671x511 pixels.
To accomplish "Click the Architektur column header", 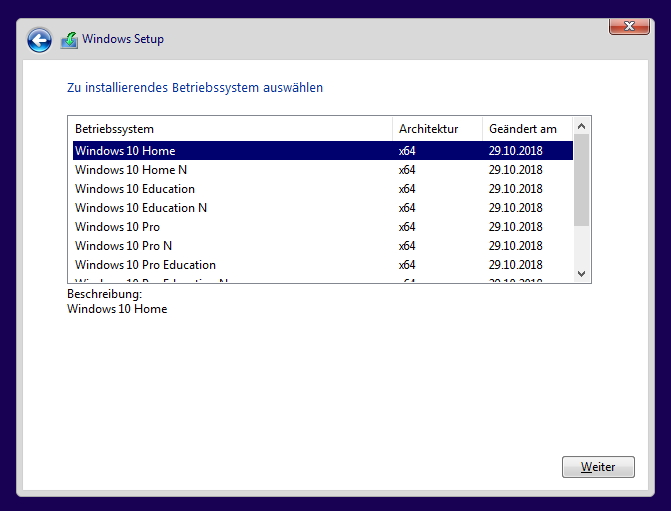I will pyautogui.click(x=437, y=129).
